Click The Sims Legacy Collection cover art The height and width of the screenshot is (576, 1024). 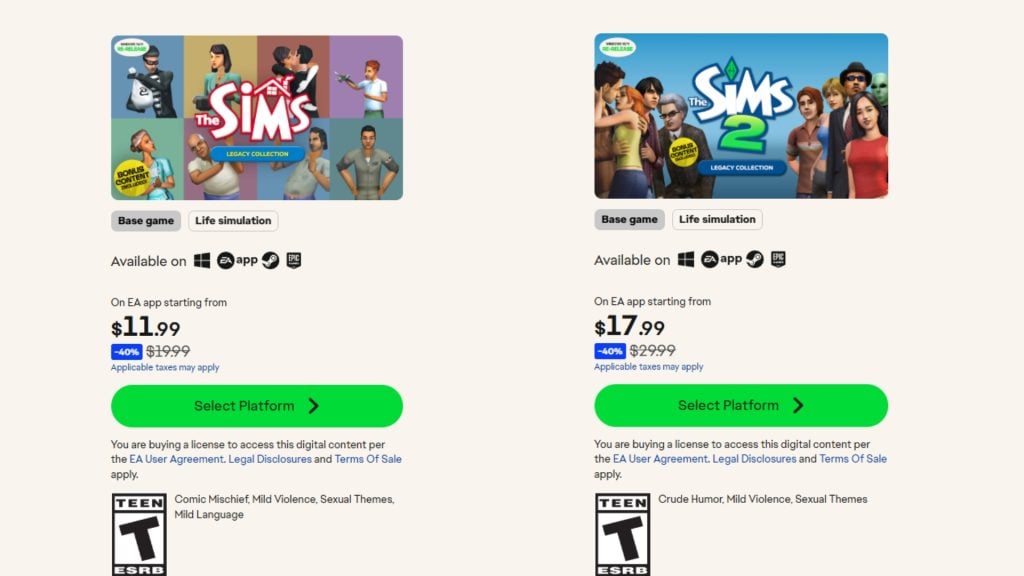(x=256, y=115)
